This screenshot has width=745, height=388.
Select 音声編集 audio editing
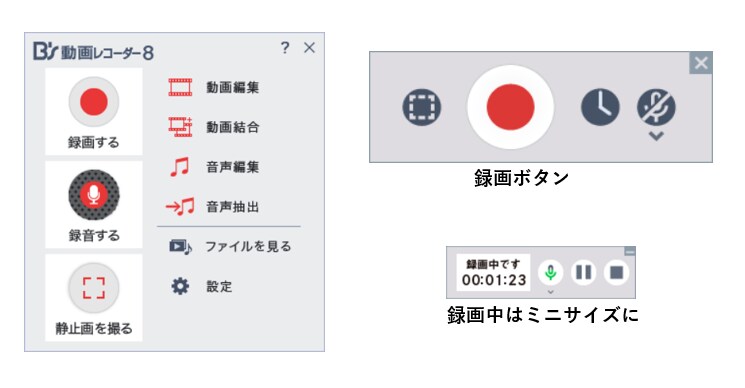point(214,167)
